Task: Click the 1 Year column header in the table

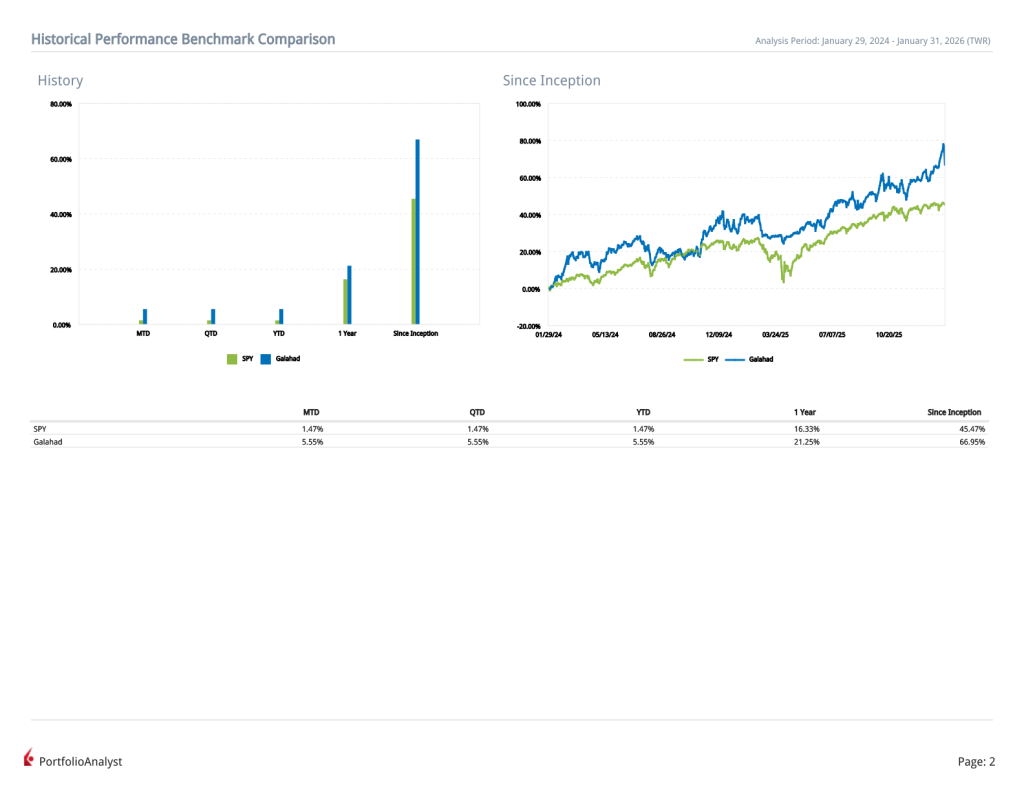Action: (x=805, y=412)
